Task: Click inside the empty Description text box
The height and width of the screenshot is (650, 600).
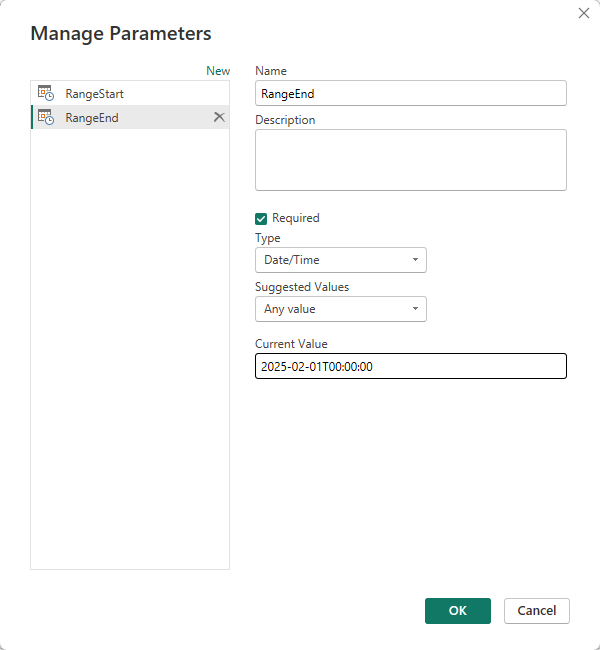Action: coord(410,160)
